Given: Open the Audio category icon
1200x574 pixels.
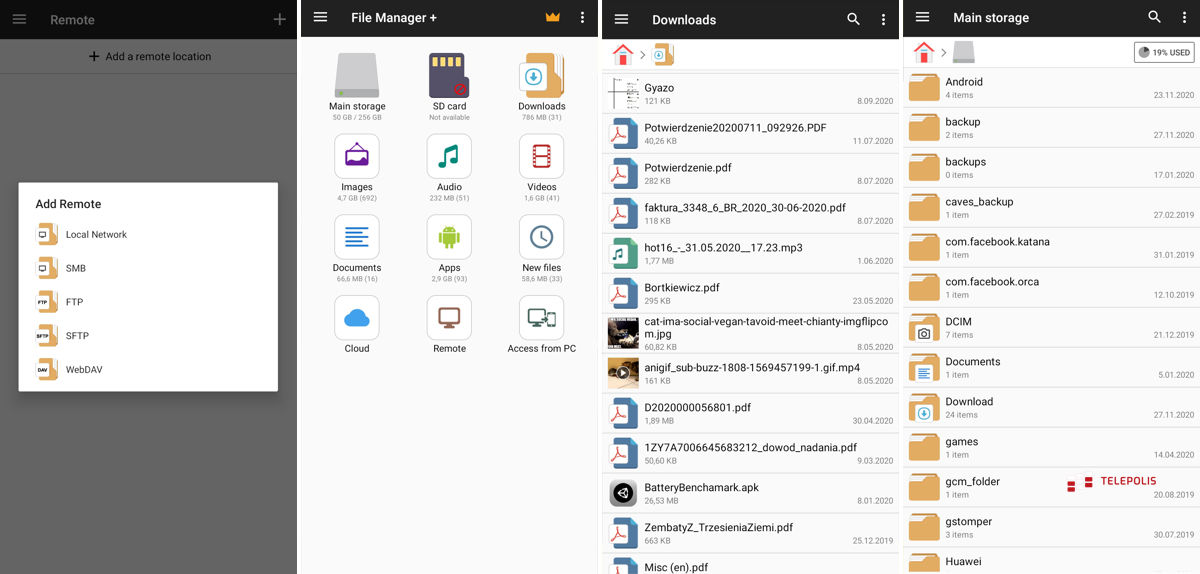Looking at the screenshot, I should click(x=449, y=156).
